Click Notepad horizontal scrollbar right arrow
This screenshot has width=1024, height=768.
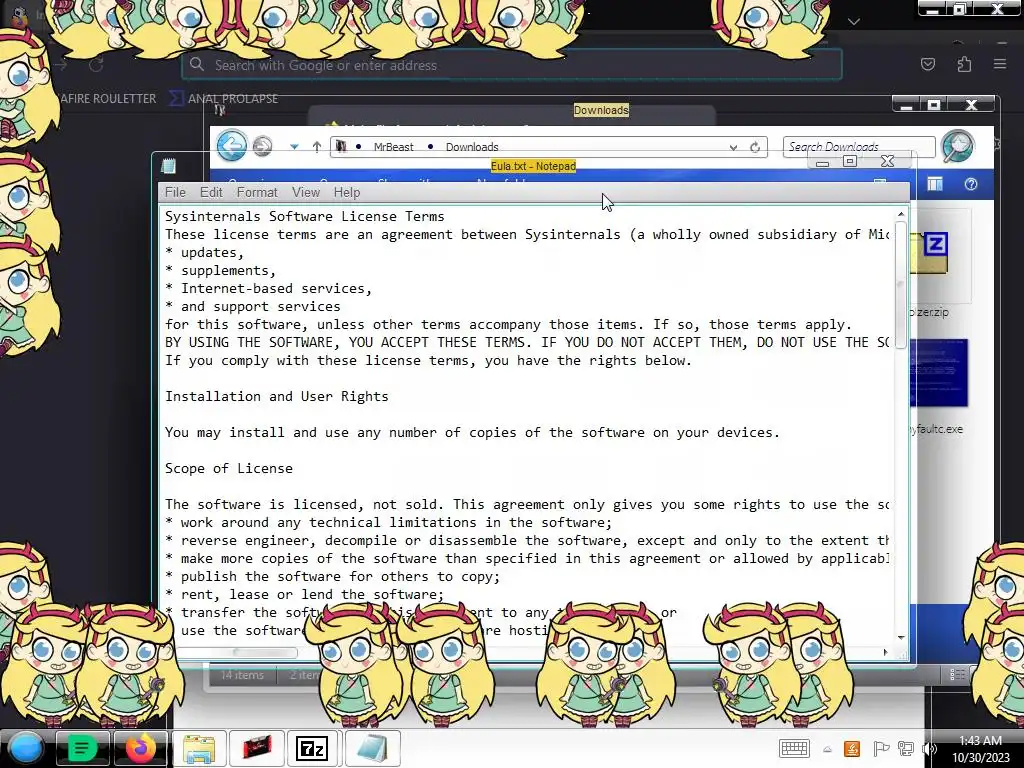(885, 652)
